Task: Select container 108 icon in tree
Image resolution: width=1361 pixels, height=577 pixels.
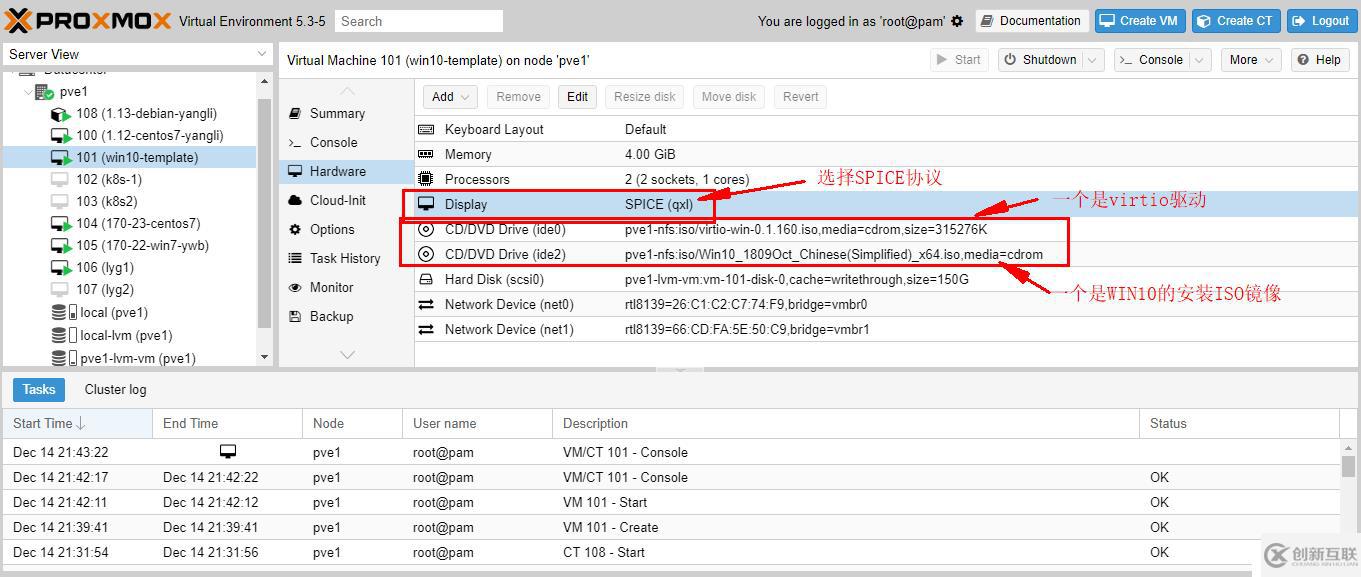Action: tap(61, 114)
